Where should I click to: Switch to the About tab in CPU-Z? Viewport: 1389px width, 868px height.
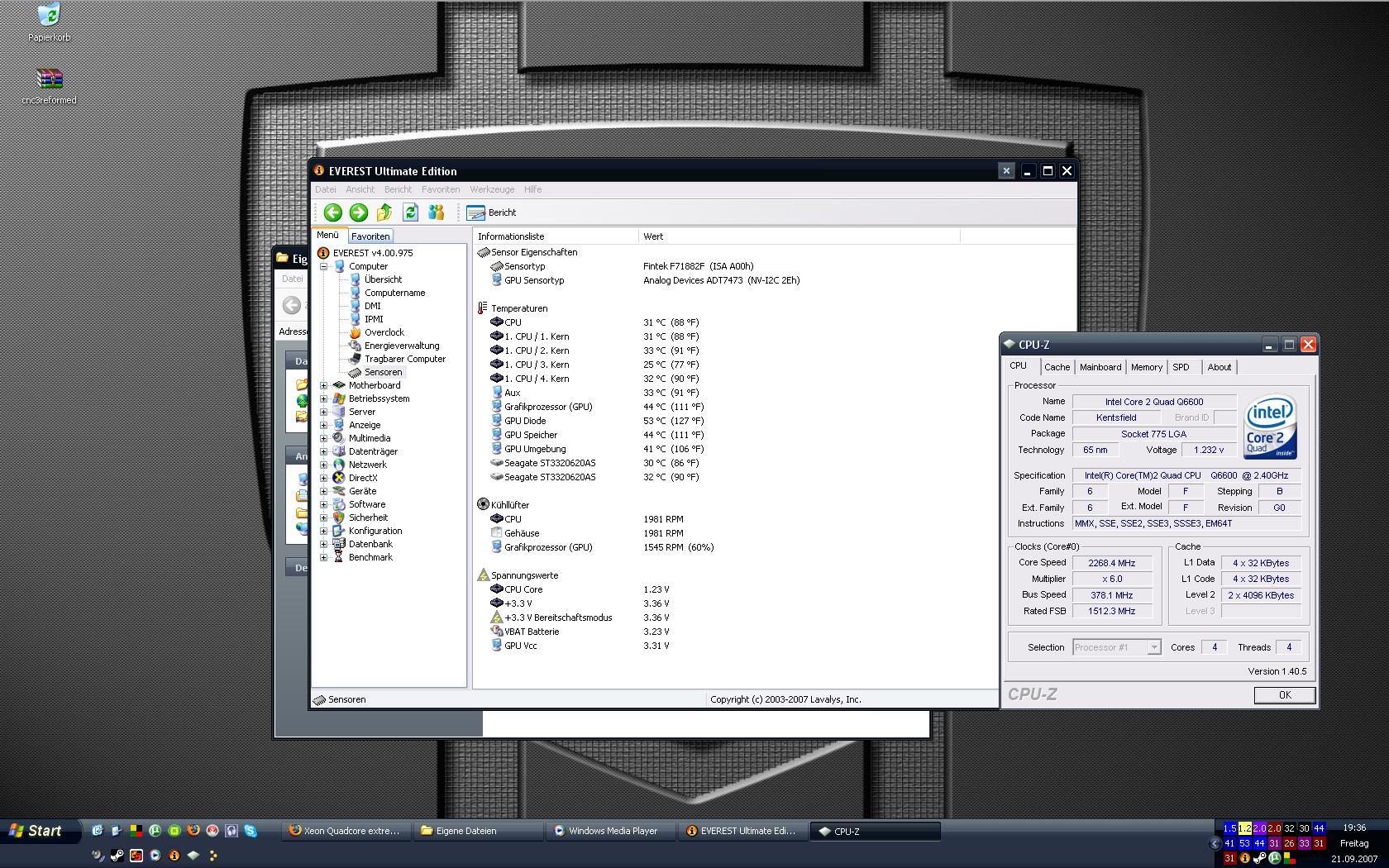tap(1219, 367)
